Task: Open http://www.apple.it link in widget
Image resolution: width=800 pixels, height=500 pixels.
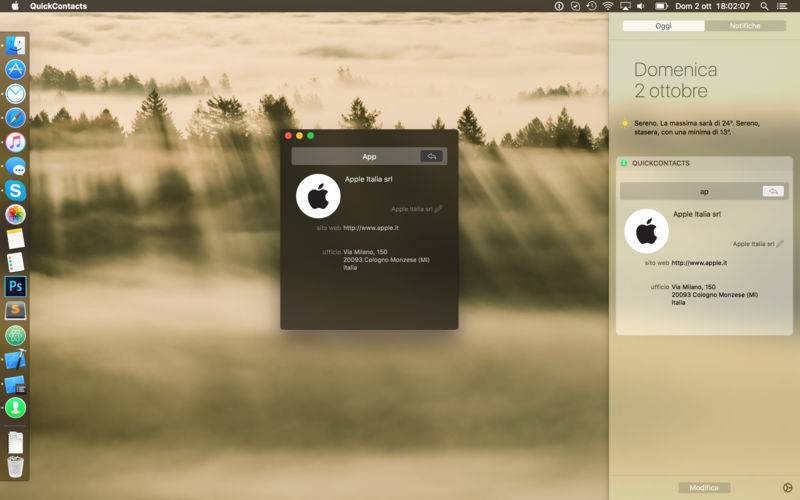Action: tap(699, 263)
